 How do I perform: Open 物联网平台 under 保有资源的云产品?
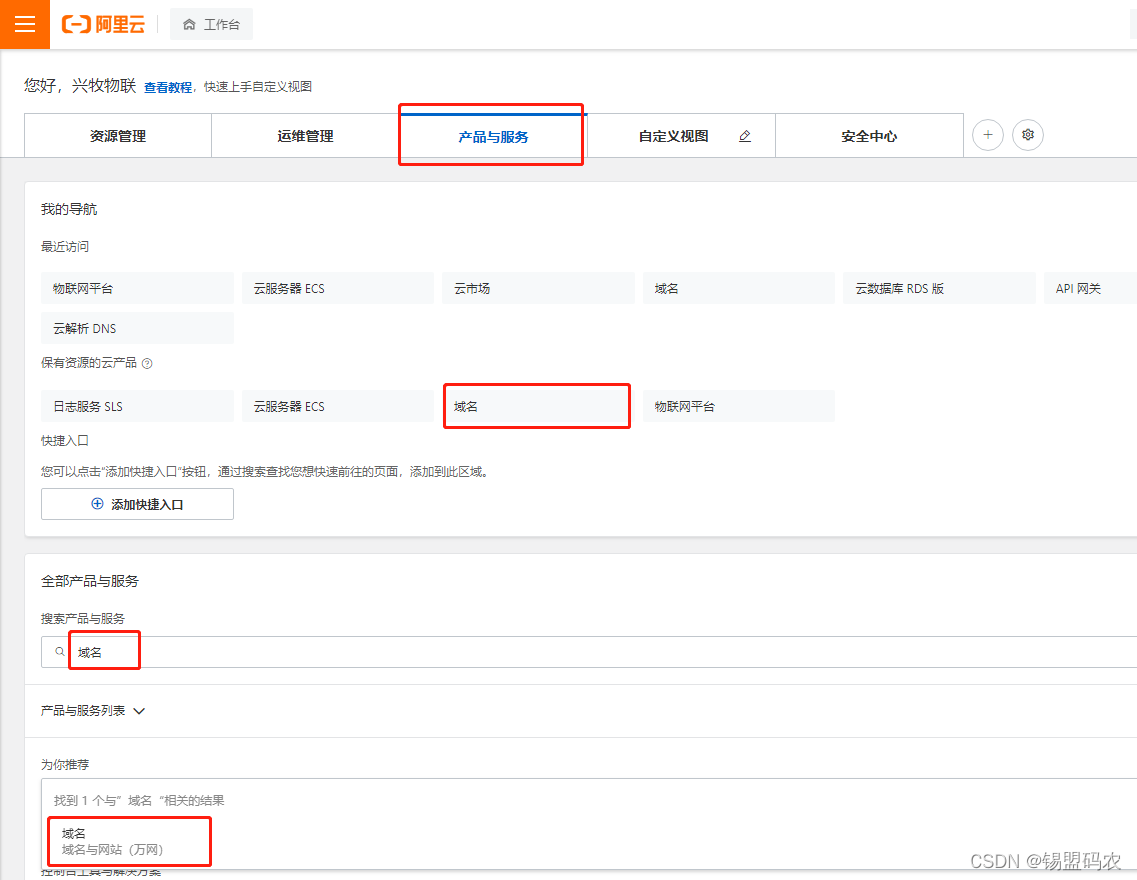(x=737, y=406)
